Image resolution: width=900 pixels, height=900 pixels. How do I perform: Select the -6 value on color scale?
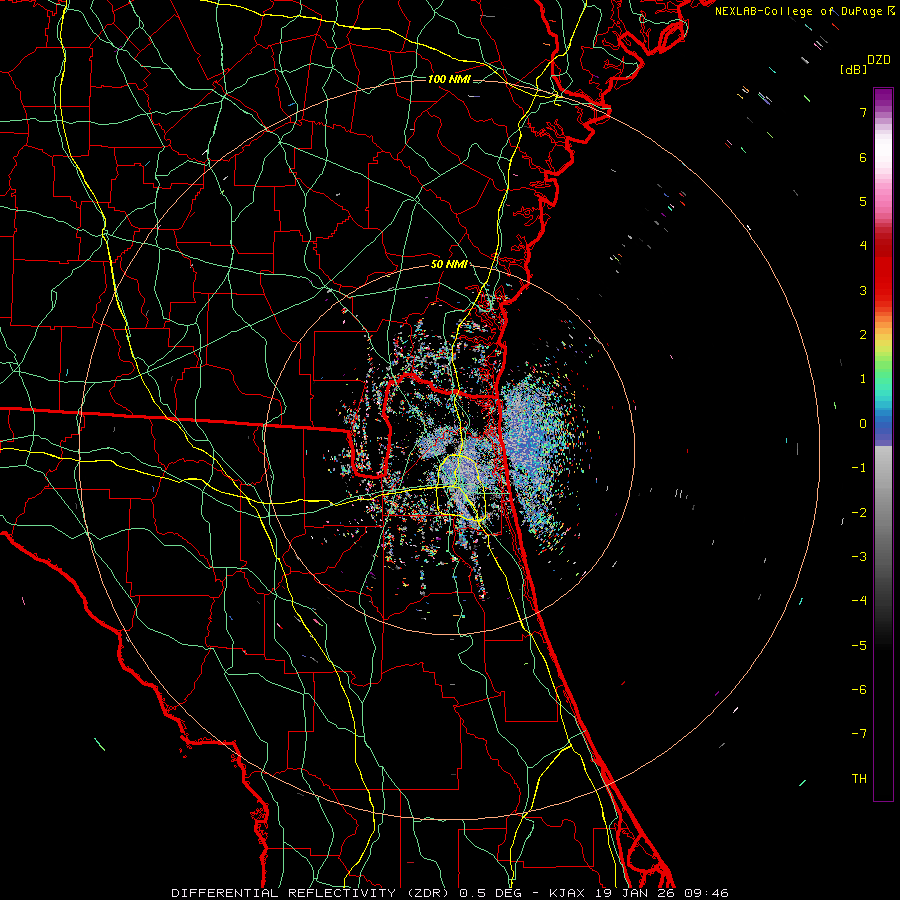click(x=859, y=689)
